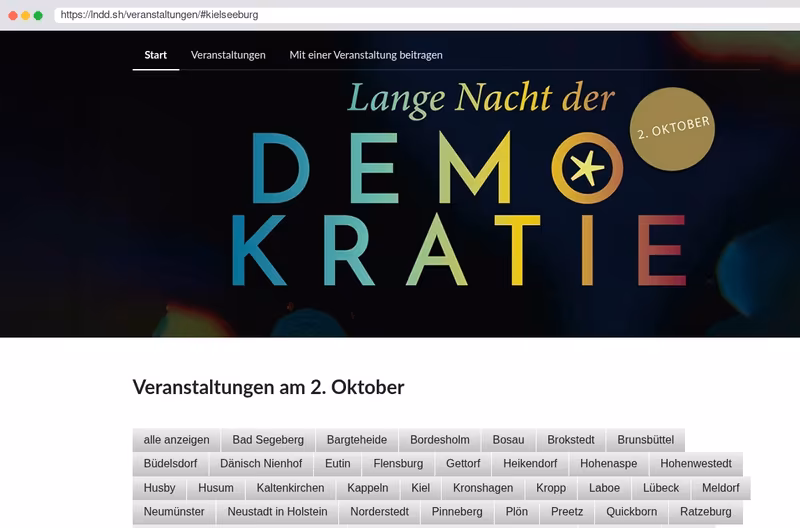Select the Dänisch Nienhof filter
800x528 pixels.
pyautogui.click(x=261, y=464)
